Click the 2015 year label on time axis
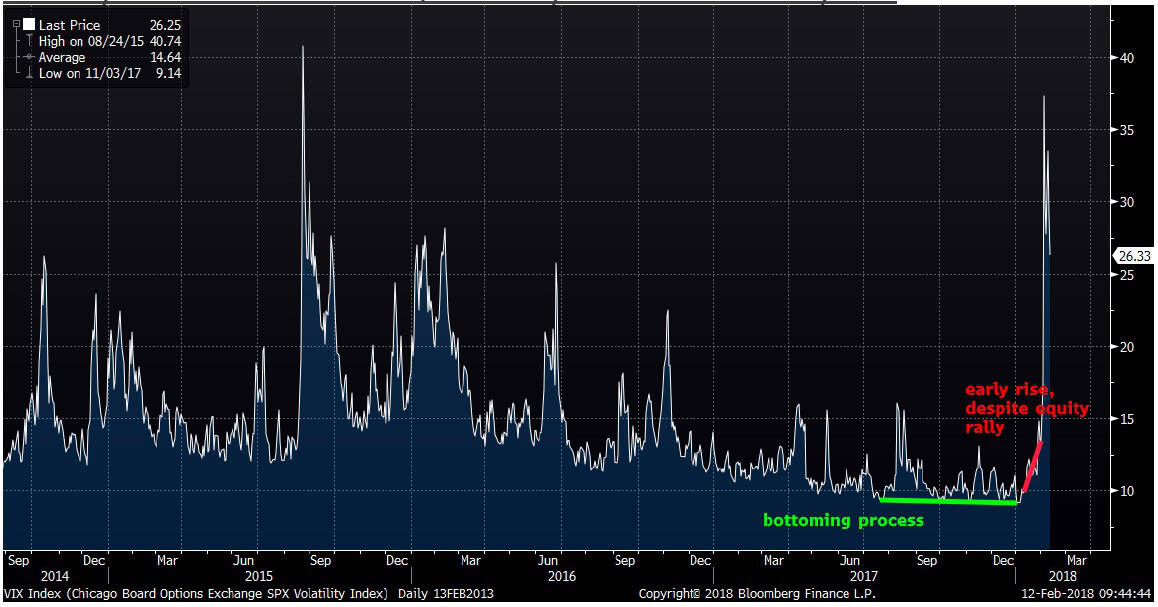This screenshot has width=1158, height=607. pos(259,577)
